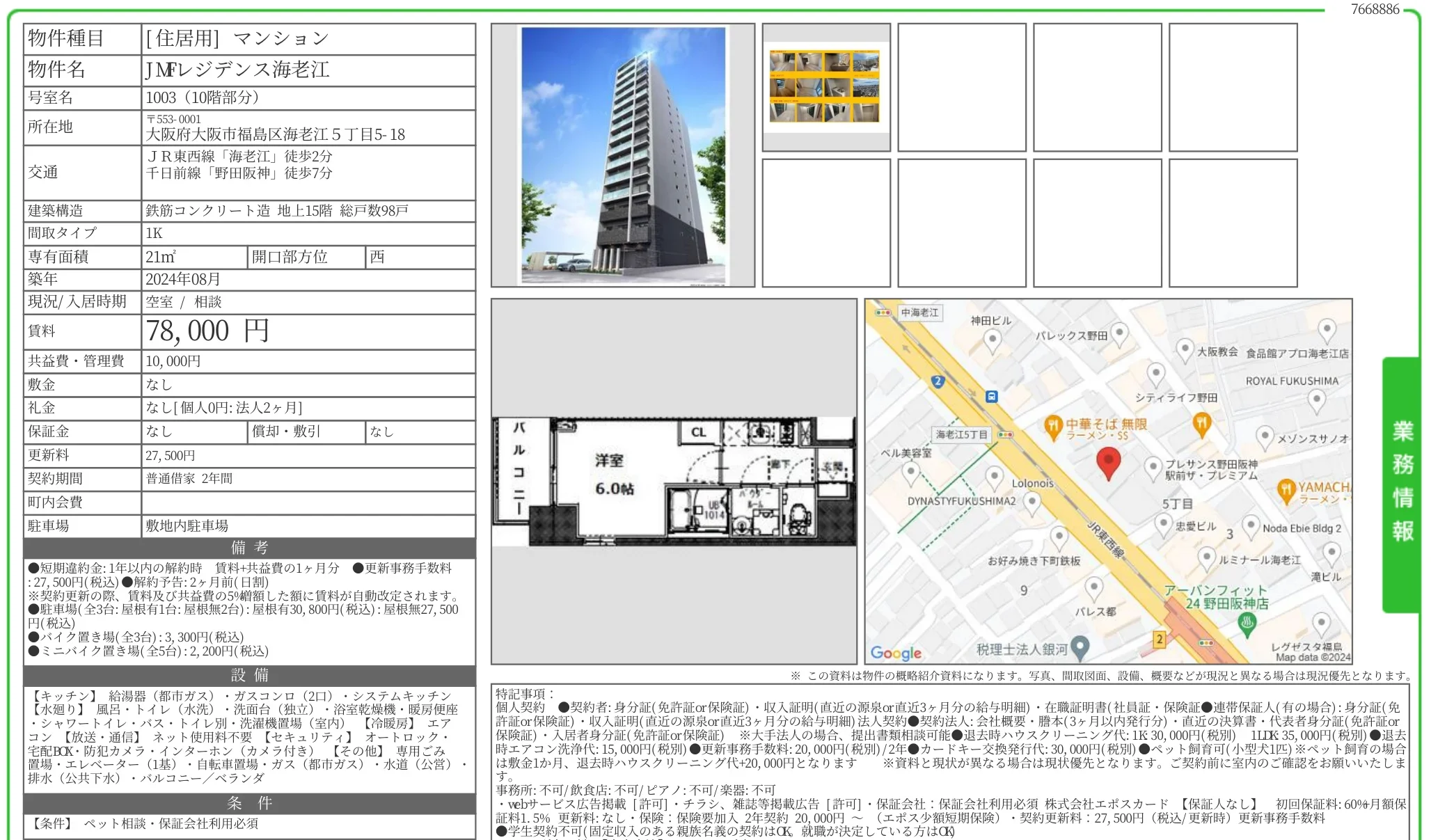Click the floor plan image
The width and height of the screenshot is (1431, 840).
click(674, 481)
